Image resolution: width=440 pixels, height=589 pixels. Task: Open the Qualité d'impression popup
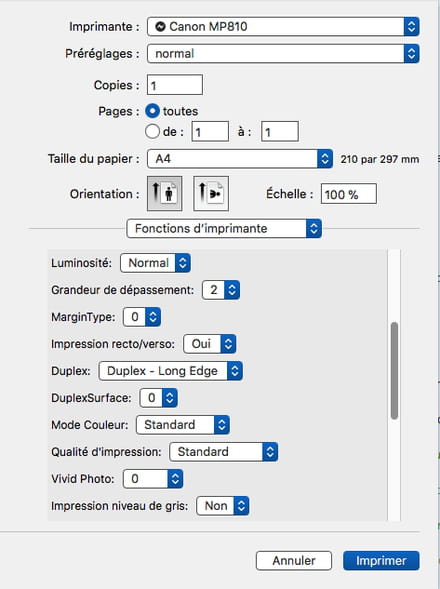[x=224, y=452]
